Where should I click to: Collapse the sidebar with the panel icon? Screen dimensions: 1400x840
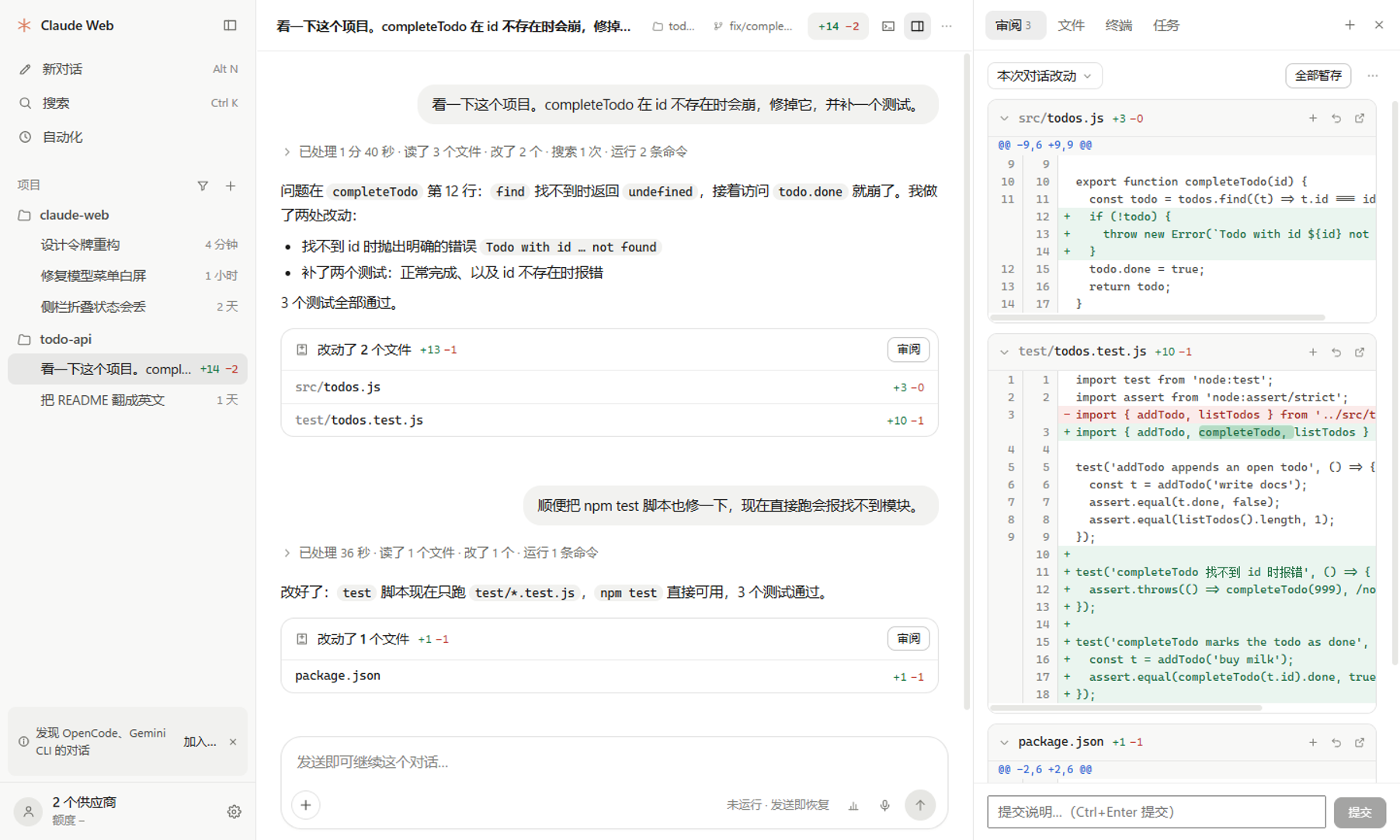(230, 26)
